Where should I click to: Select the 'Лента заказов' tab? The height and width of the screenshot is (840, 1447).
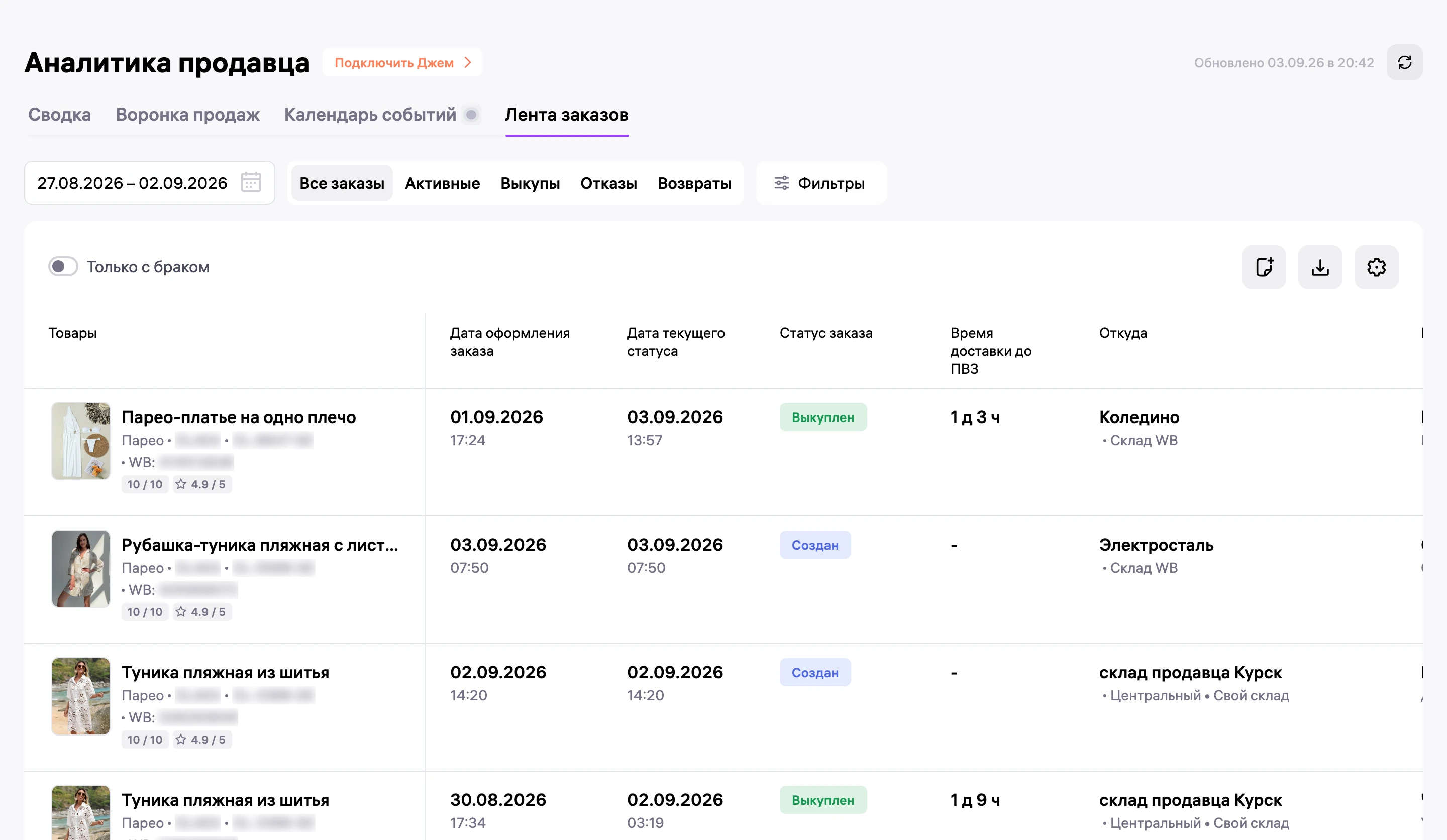pyautogui.click(x=567, y=114)
